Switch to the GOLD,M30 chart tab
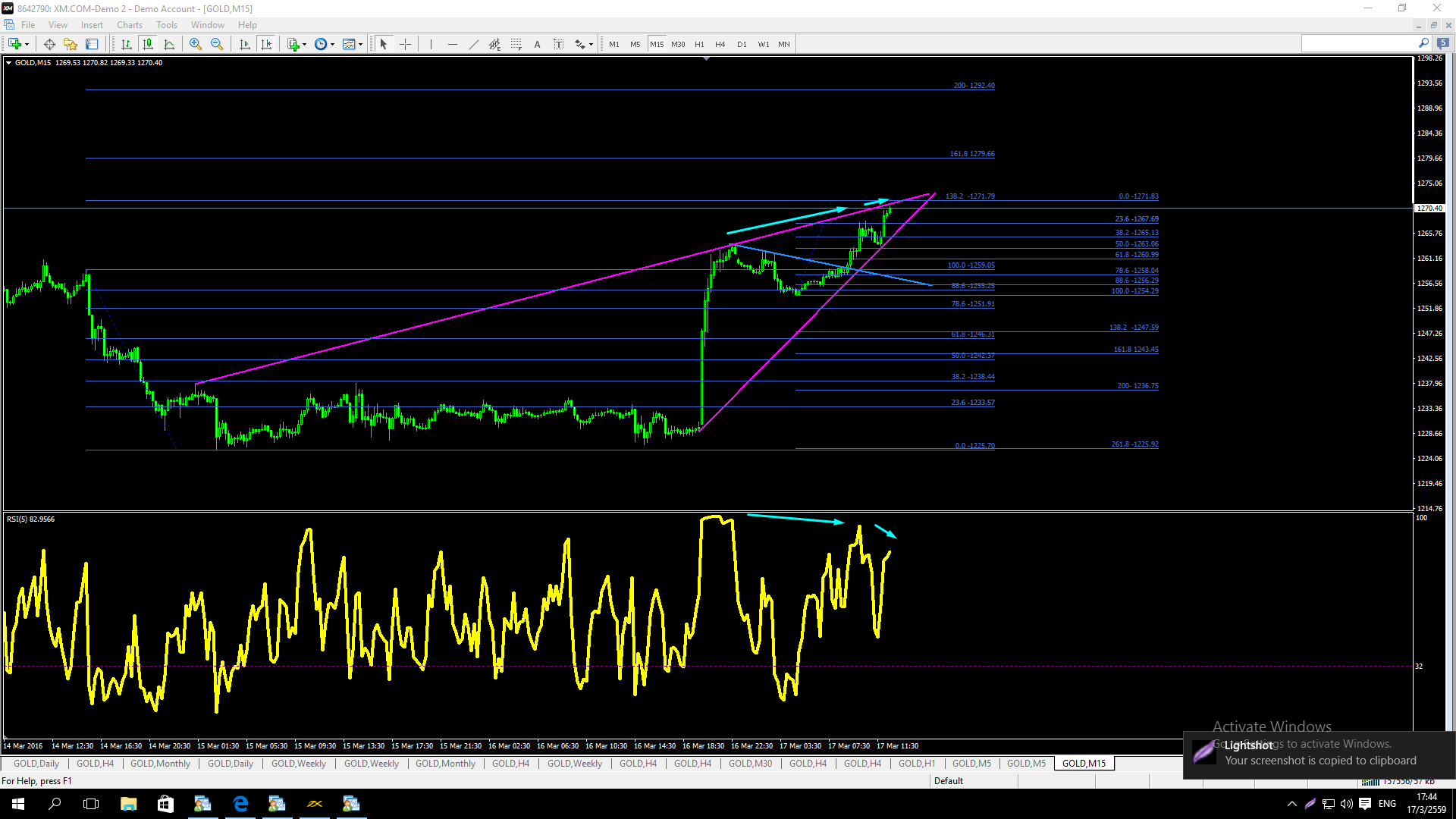This screenshot has height=819, width=1456. [750, 764]
